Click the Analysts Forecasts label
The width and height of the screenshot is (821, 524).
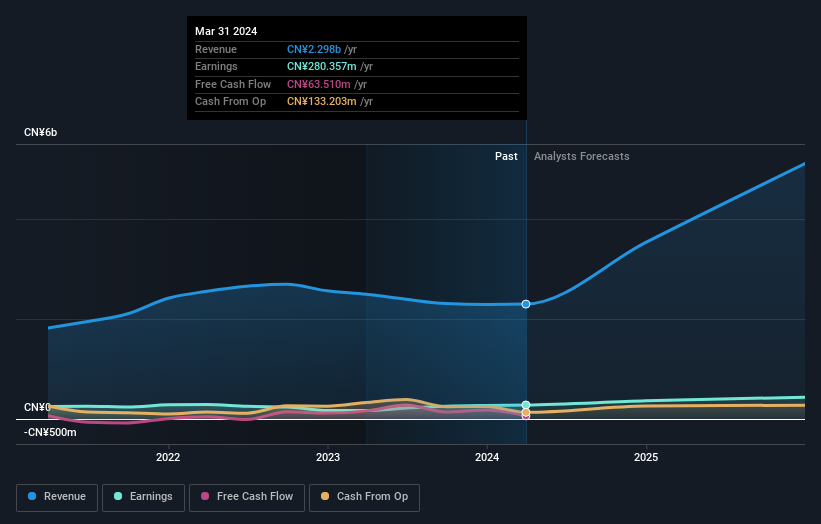click(x=582, y=156)
